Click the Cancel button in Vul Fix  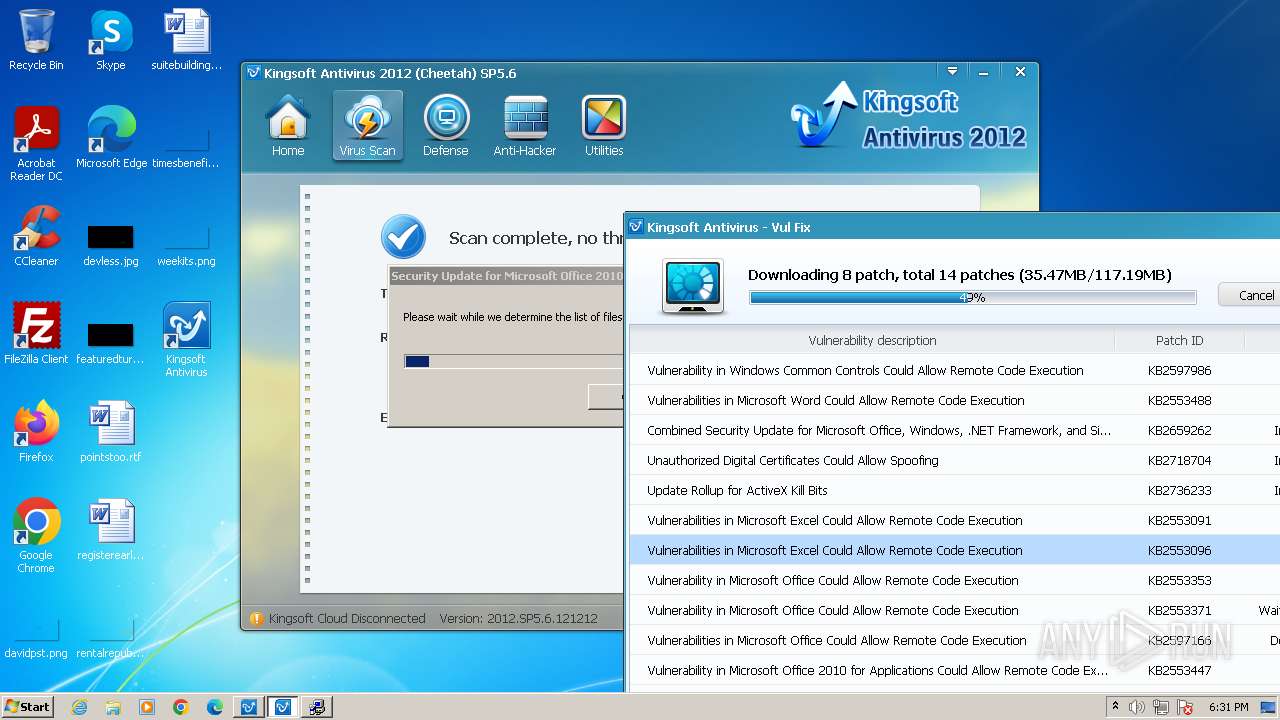1250,295
